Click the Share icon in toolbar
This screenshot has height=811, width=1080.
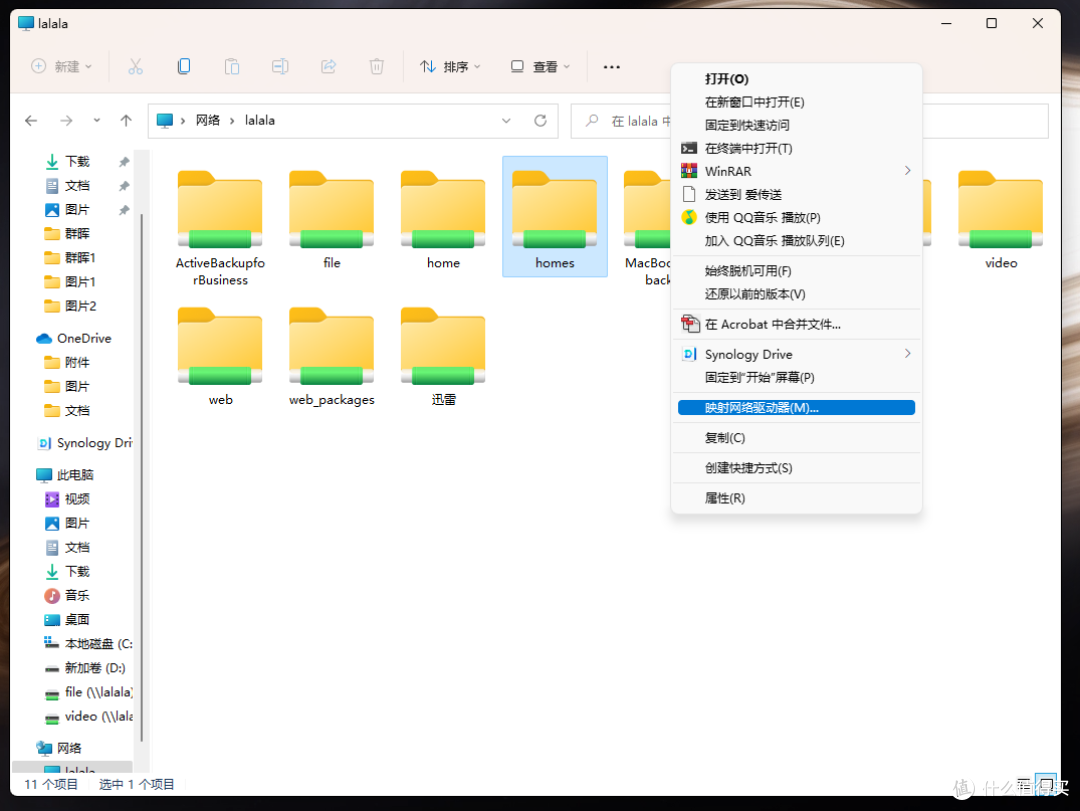coord(329,67)
